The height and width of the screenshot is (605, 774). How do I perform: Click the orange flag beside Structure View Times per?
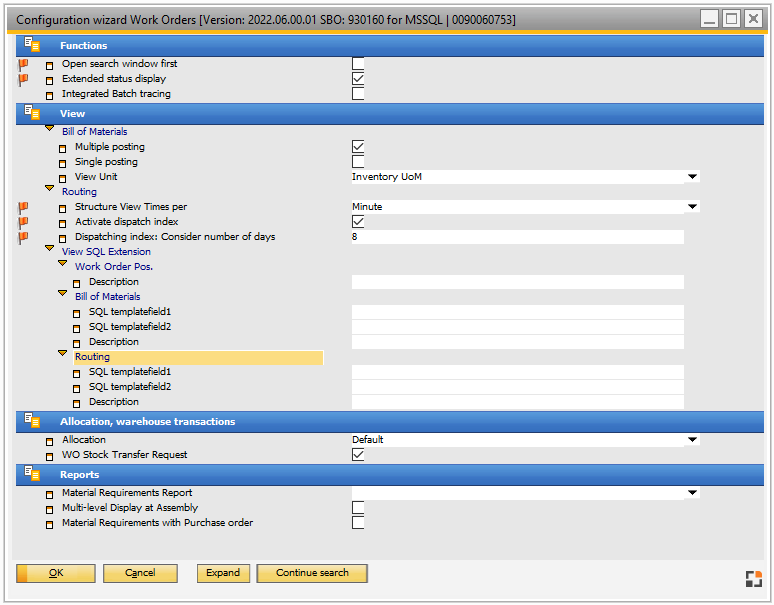23,207
